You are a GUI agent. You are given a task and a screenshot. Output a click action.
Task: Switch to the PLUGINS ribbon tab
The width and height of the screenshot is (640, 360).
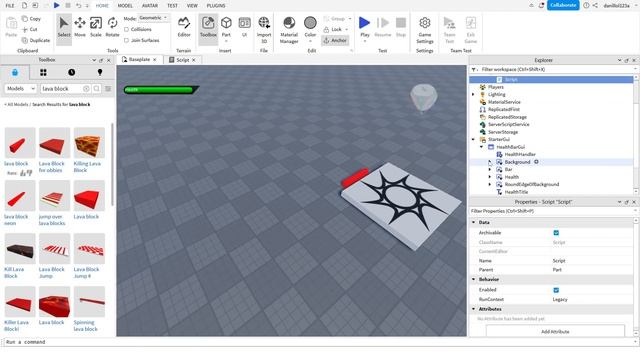tap(216, 6)
